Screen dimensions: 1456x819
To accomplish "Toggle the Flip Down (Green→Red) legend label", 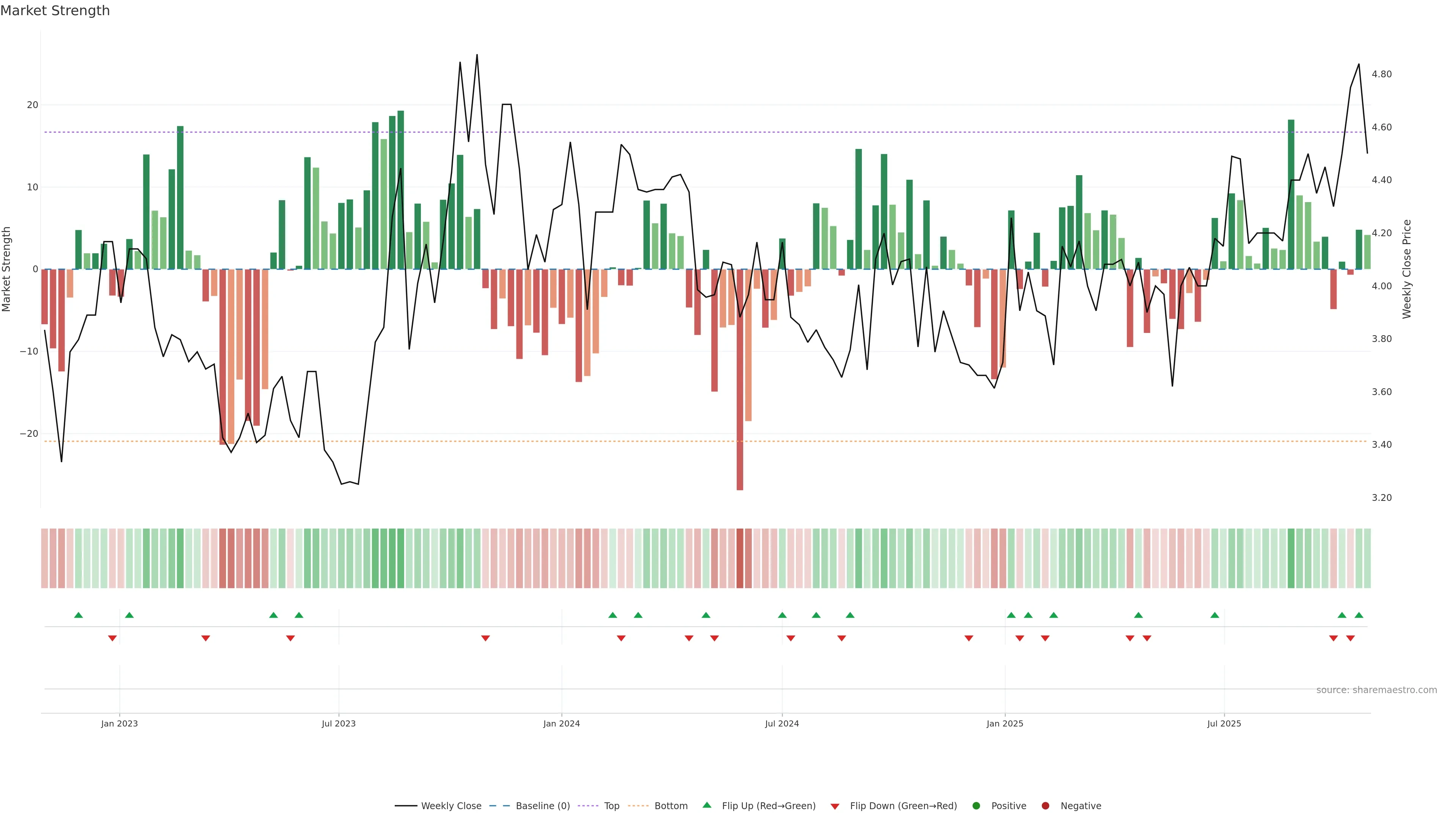I will tap(903, 806).
